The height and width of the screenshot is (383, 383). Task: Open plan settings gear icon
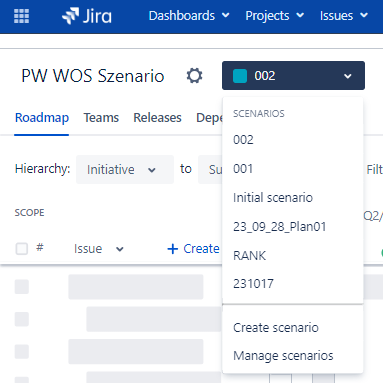[x=194, y=76]
